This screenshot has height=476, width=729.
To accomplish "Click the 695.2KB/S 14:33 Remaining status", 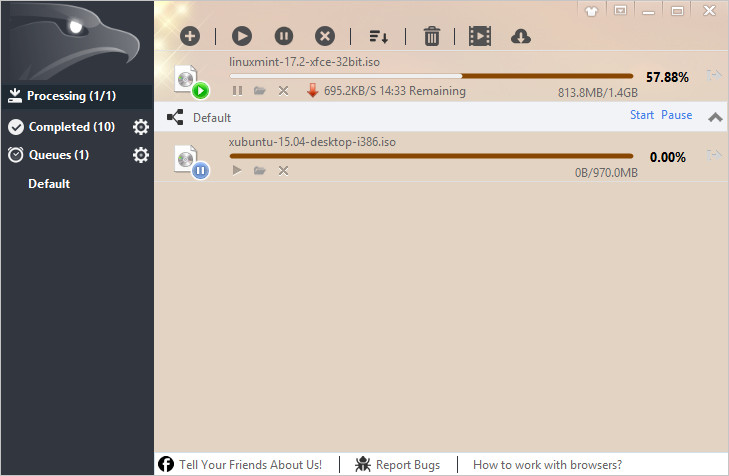I will (x=395, y=91).
